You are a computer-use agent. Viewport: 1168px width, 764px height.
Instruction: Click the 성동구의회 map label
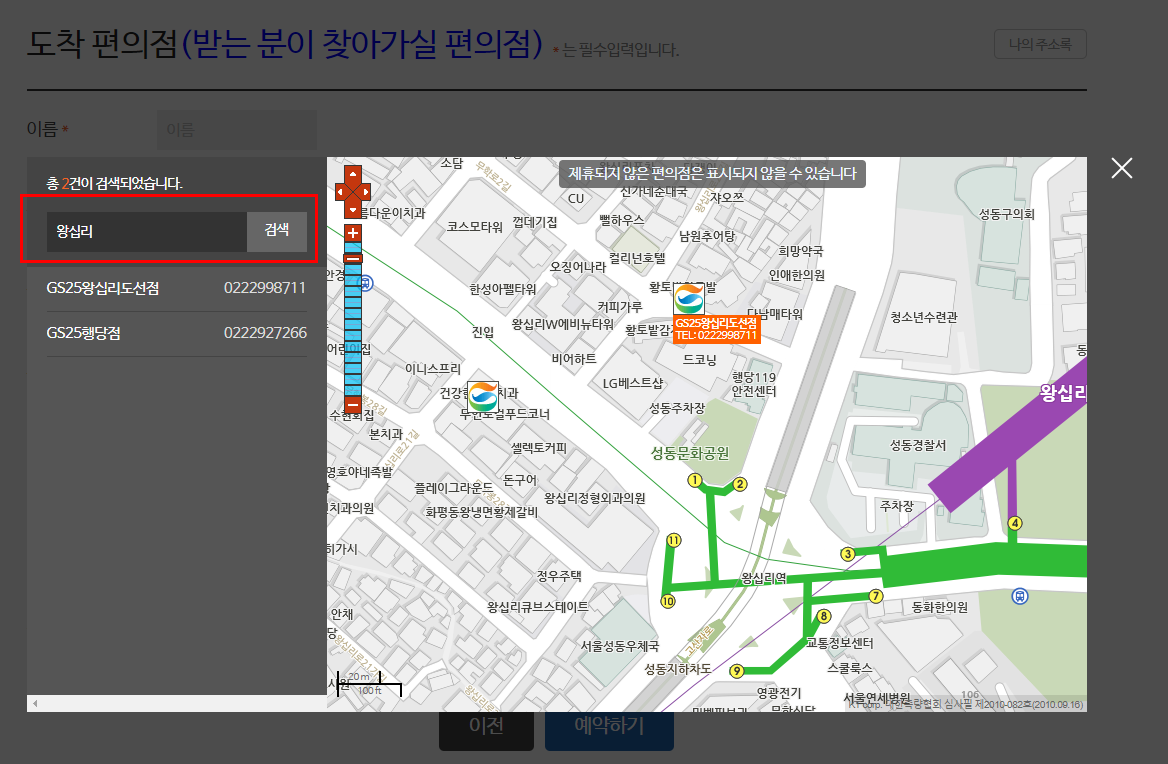coord(1006,214)
